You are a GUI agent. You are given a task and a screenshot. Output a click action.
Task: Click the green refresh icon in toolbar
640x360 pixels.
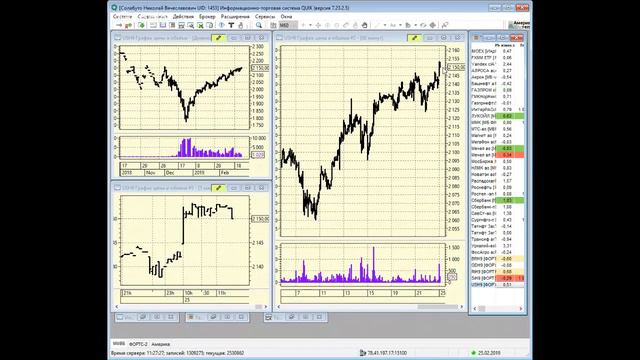[141, 25]
